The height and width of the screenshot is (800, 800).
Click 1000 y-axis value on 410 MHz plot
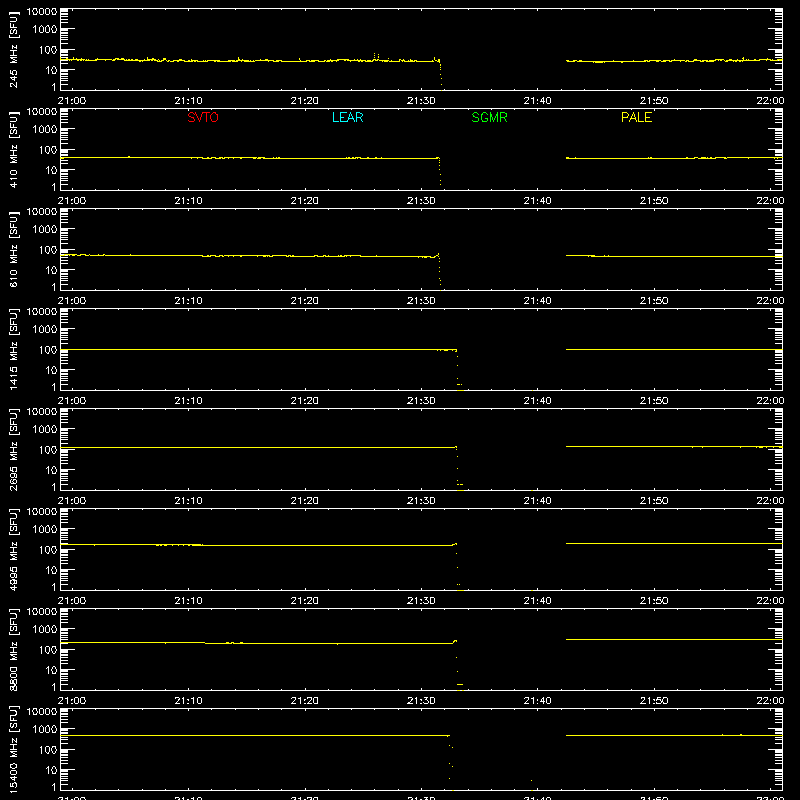[45, 130]
